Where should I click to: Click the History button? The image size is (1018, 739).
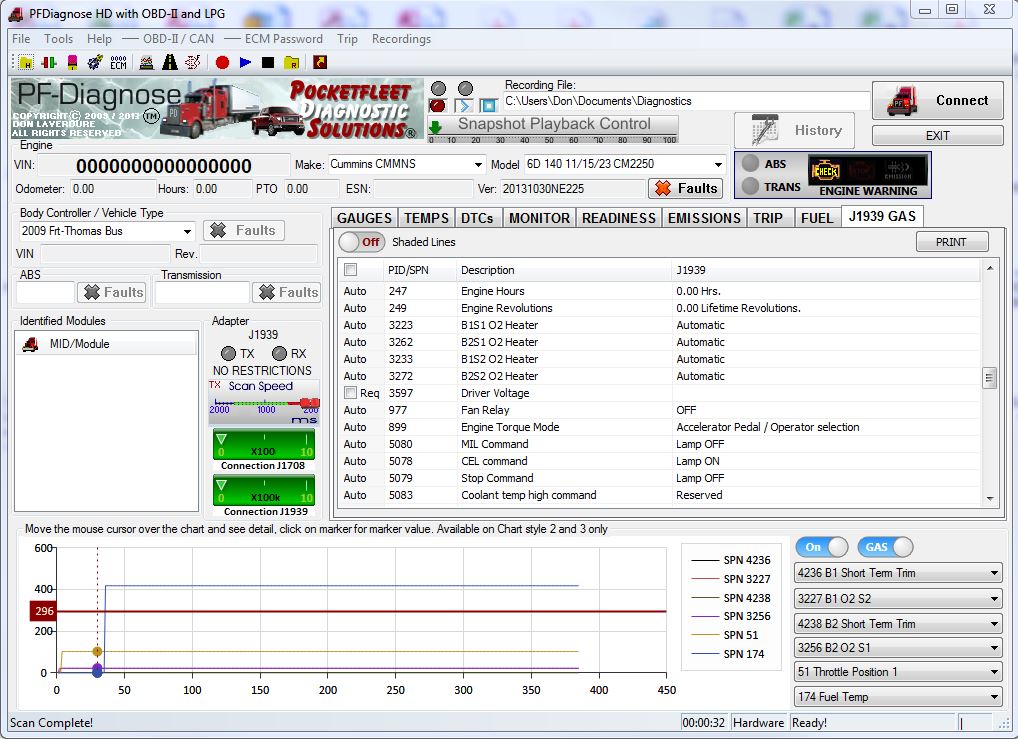(x=795, y=131)
